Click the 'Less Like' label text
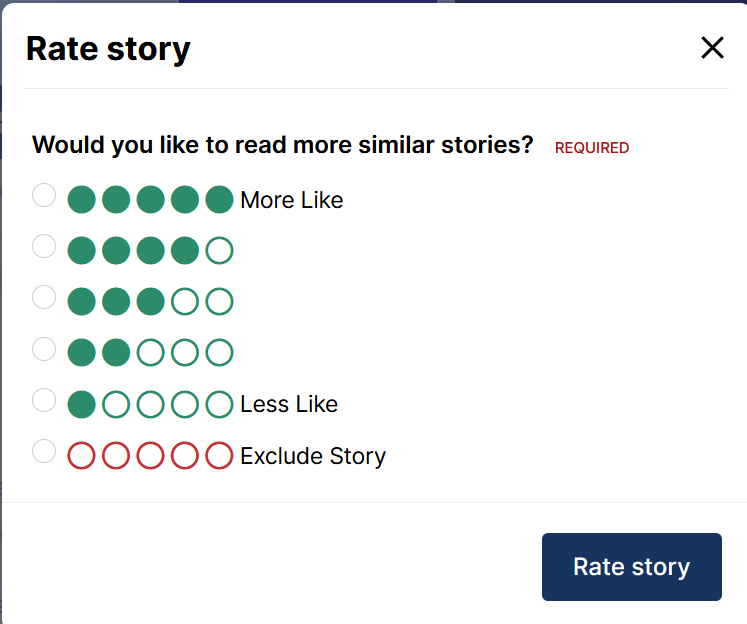The height and width of the screenshot is (624, 747). pyautogui.click(x=289, y=404)
